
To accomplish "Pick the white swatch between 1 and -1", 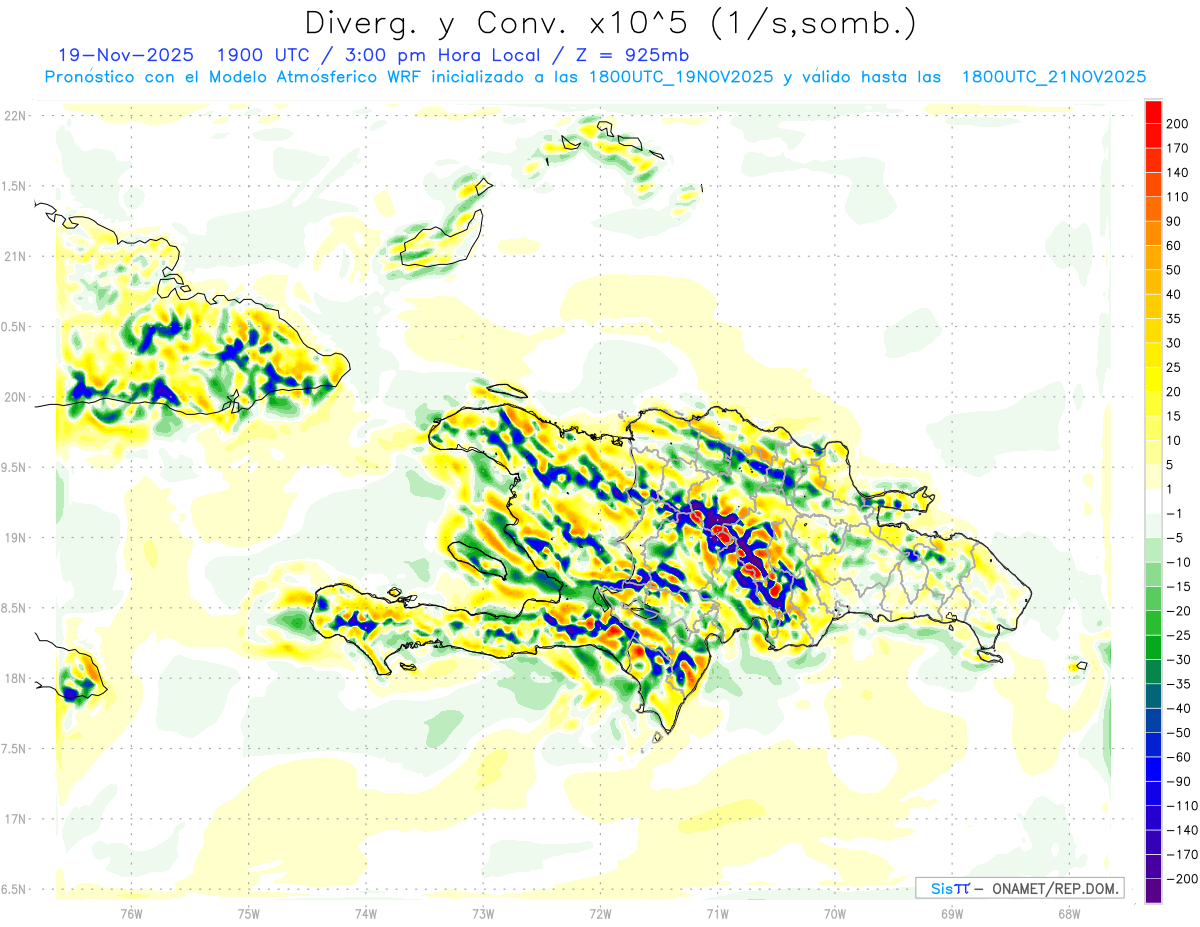I will (1153, 502).
